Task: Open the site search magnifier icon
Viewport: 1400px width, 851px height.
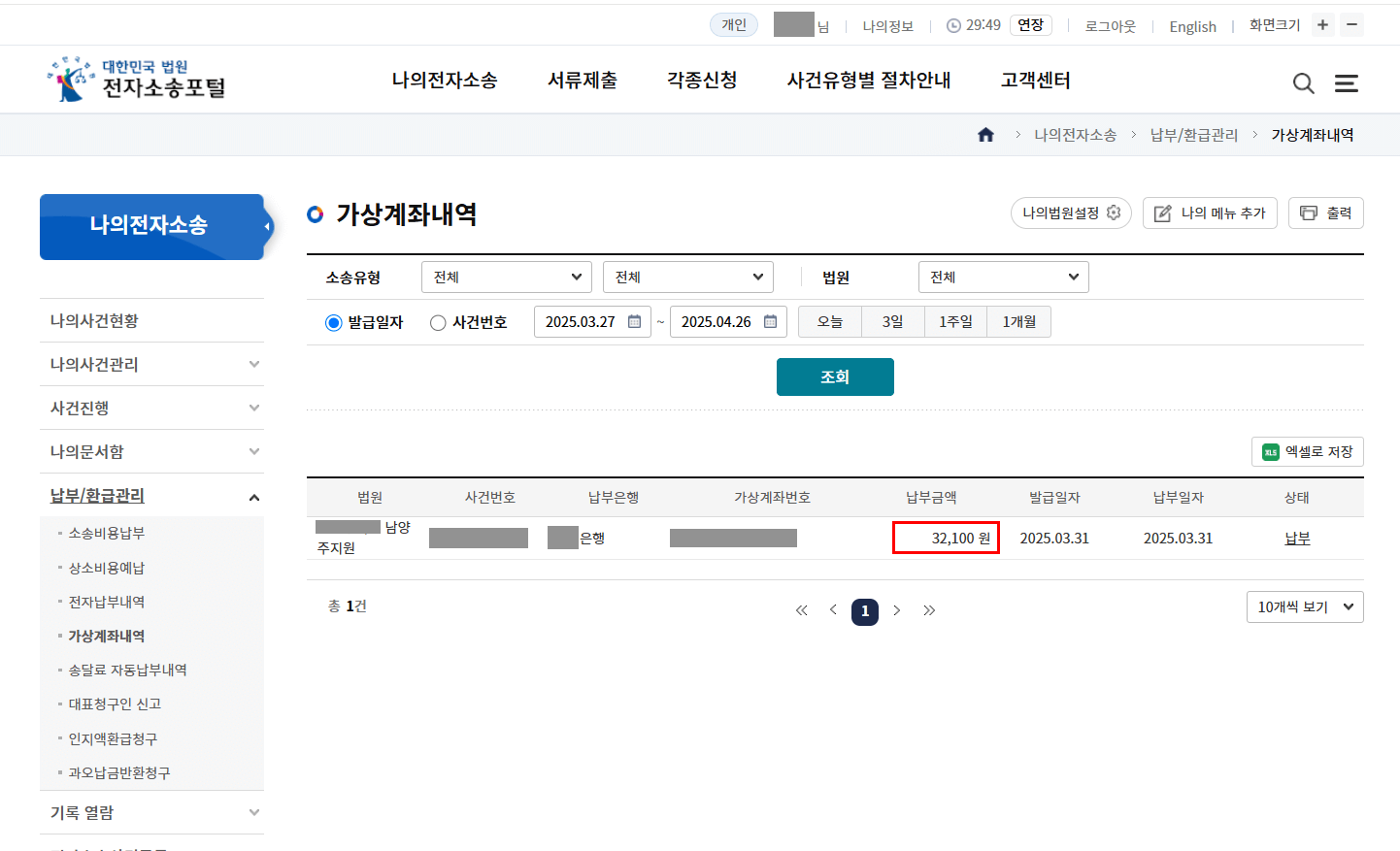Action: tap(1304, 83)
